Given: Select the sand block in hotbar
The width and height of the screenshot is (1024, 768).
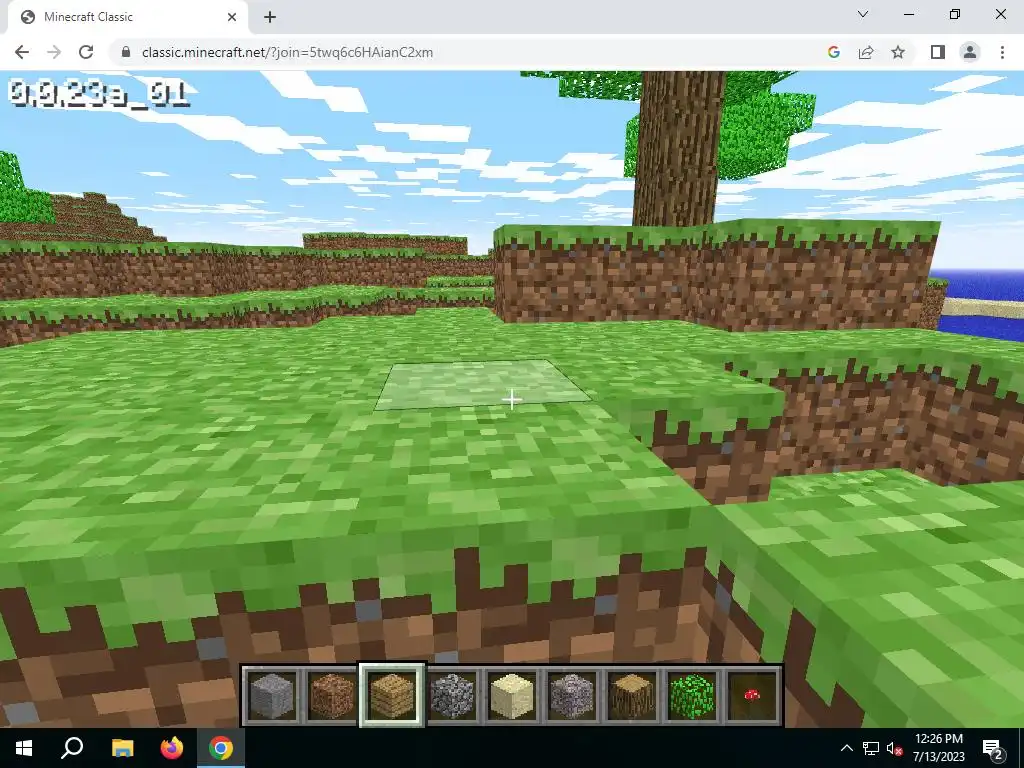Looking at the screenshot, I should [x=511, y=696].
